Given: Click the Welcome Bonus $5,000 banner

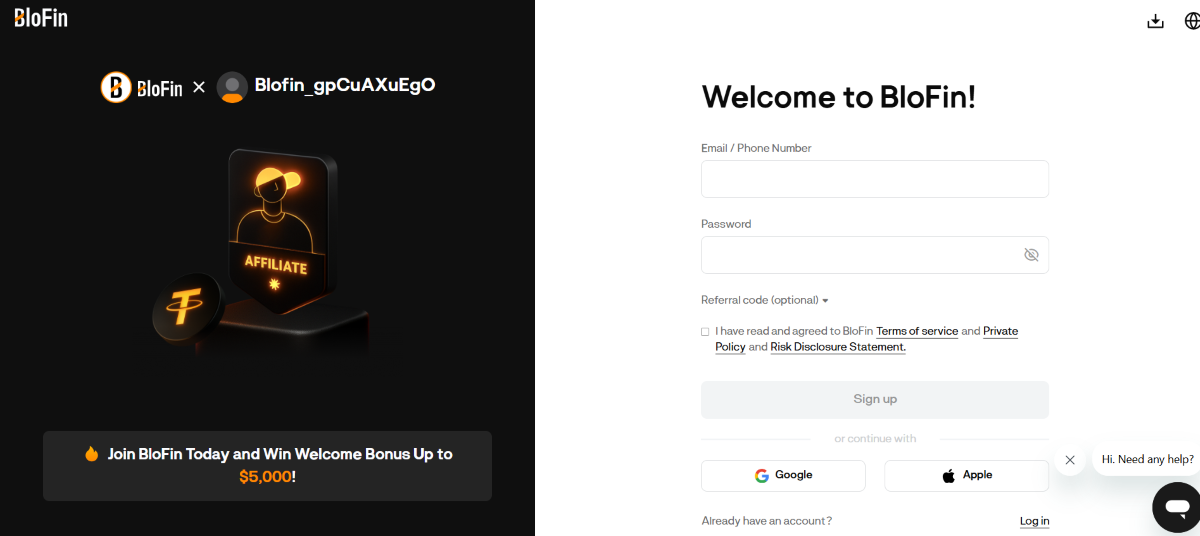Looking at the screenshot, I should [x=267, y=465].
